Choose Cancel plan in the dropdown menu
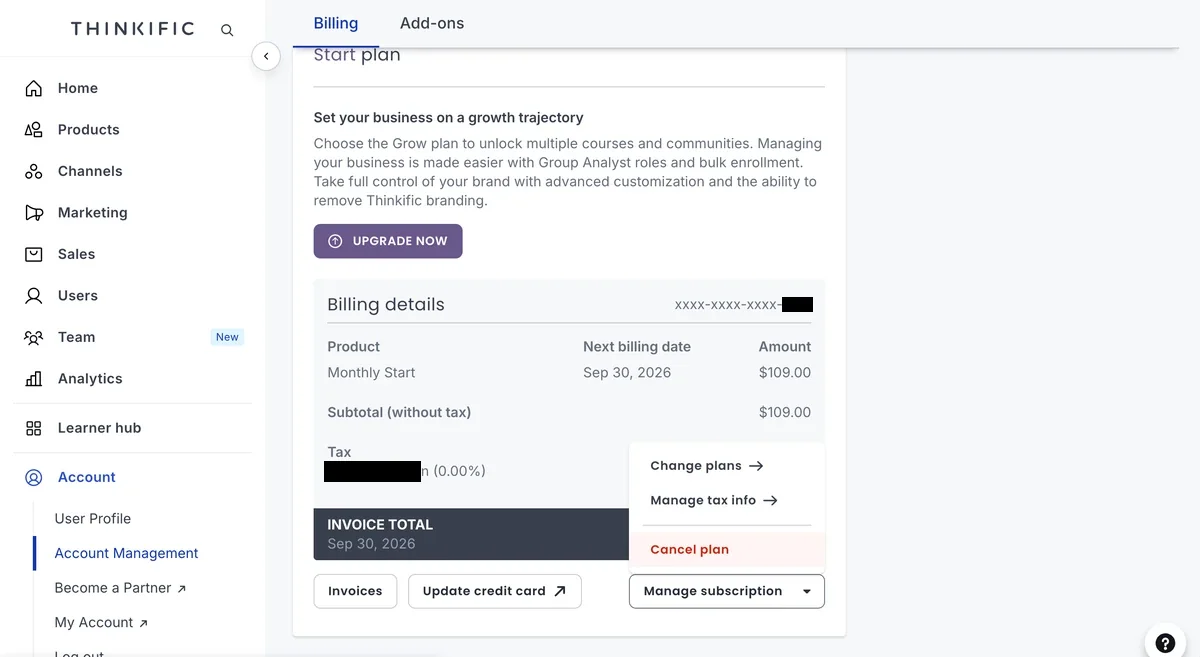The width and height of the screenshot is (1200, 657). 727,549
